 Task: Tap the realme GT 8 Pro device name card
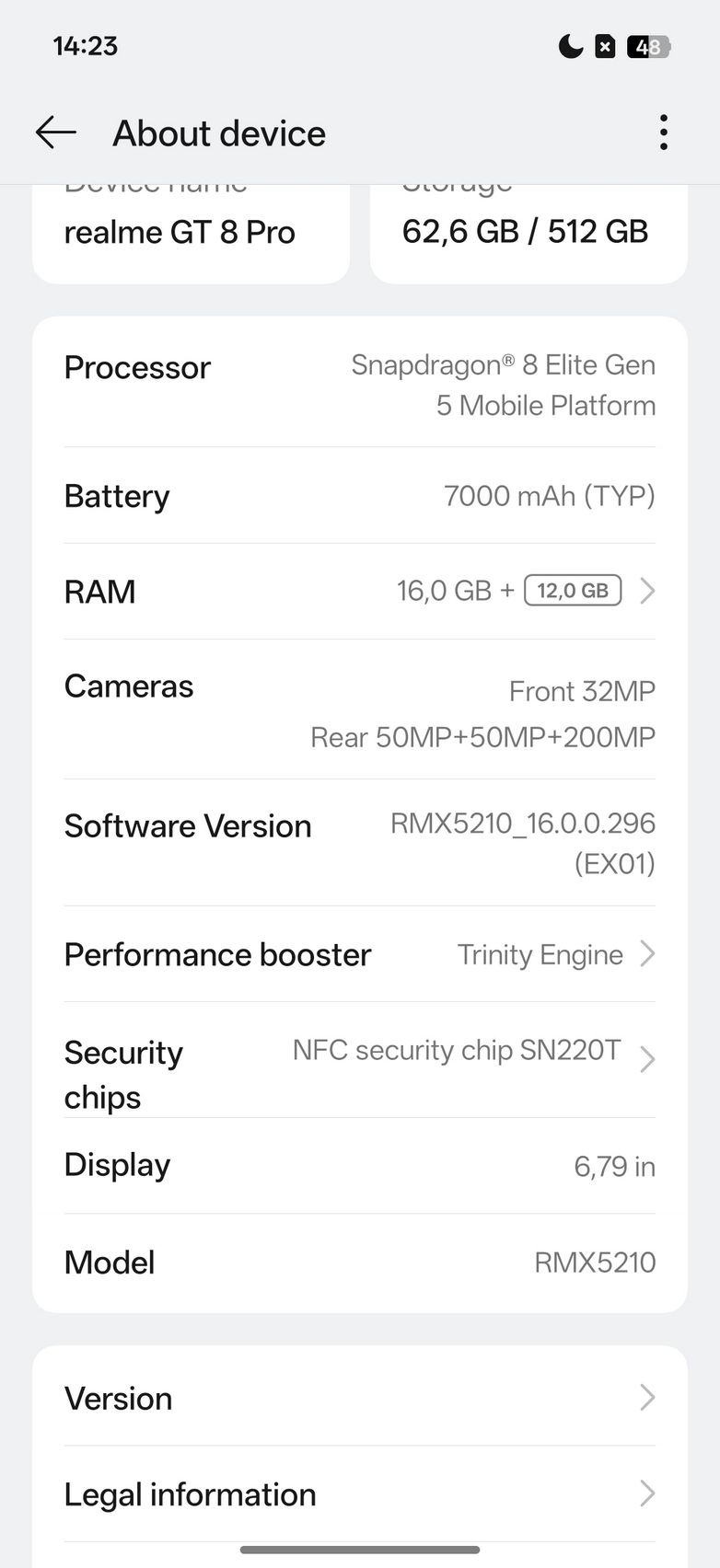click(x=191, y=233)
